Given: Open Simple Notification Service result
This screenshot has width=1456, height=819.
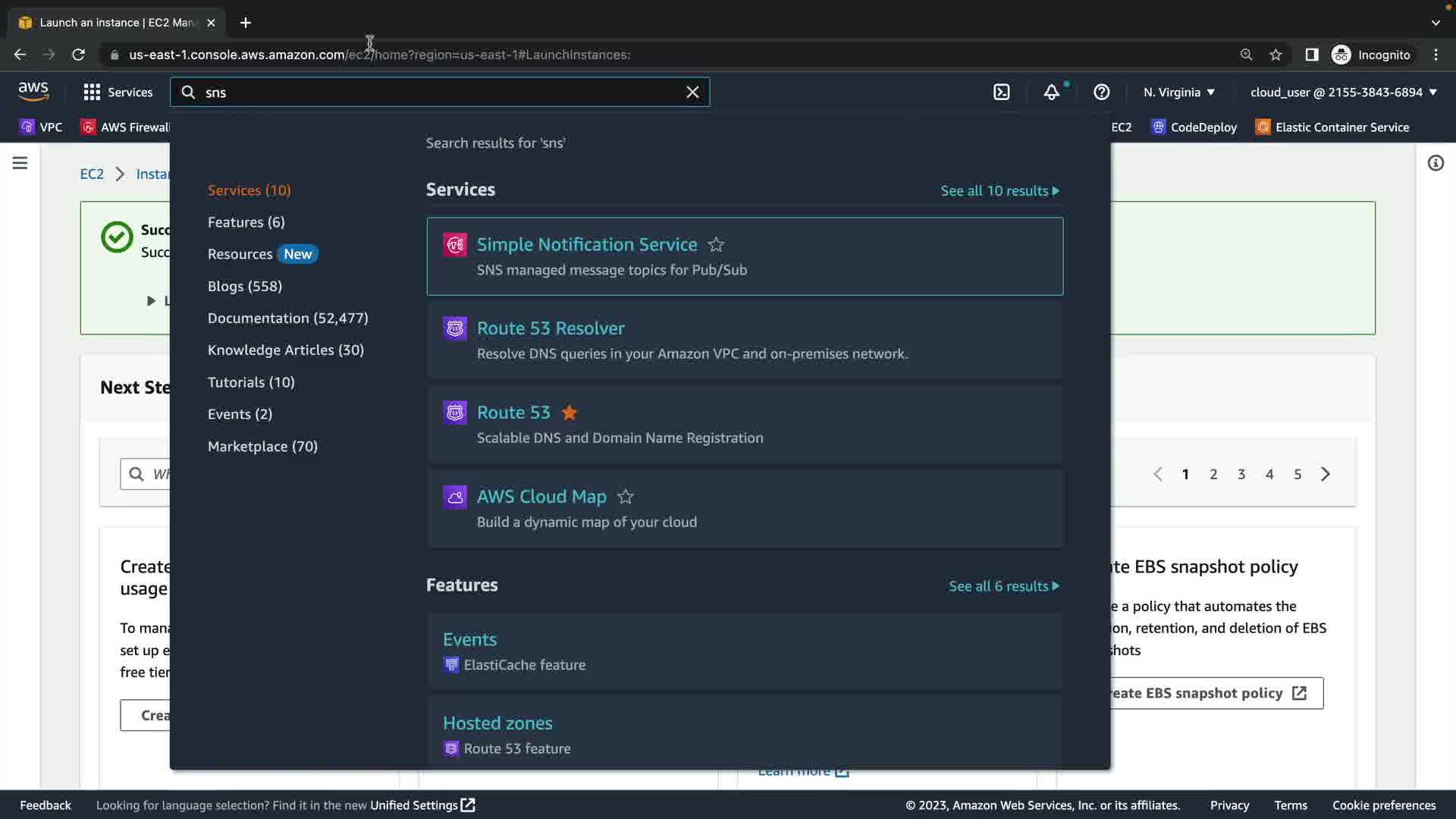Looking at the screenshot, I should 586,245.
